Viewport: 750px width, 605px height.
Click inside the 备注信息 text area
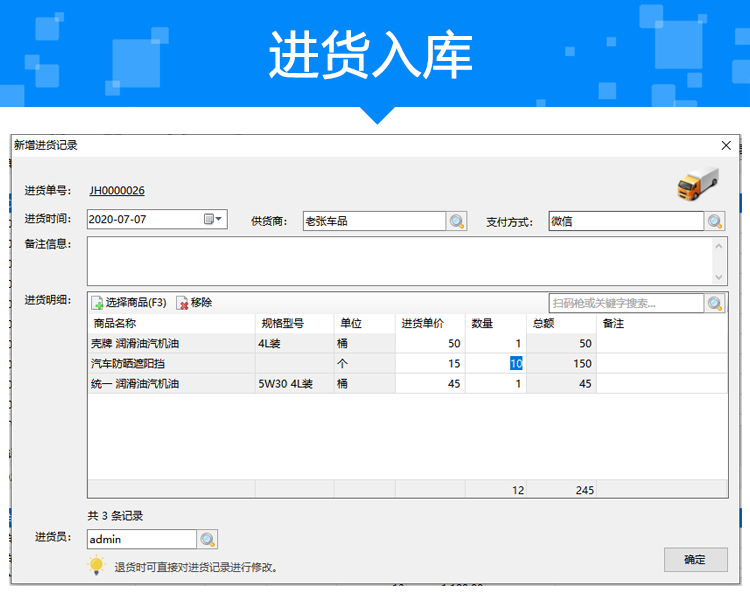click(399, 261)
